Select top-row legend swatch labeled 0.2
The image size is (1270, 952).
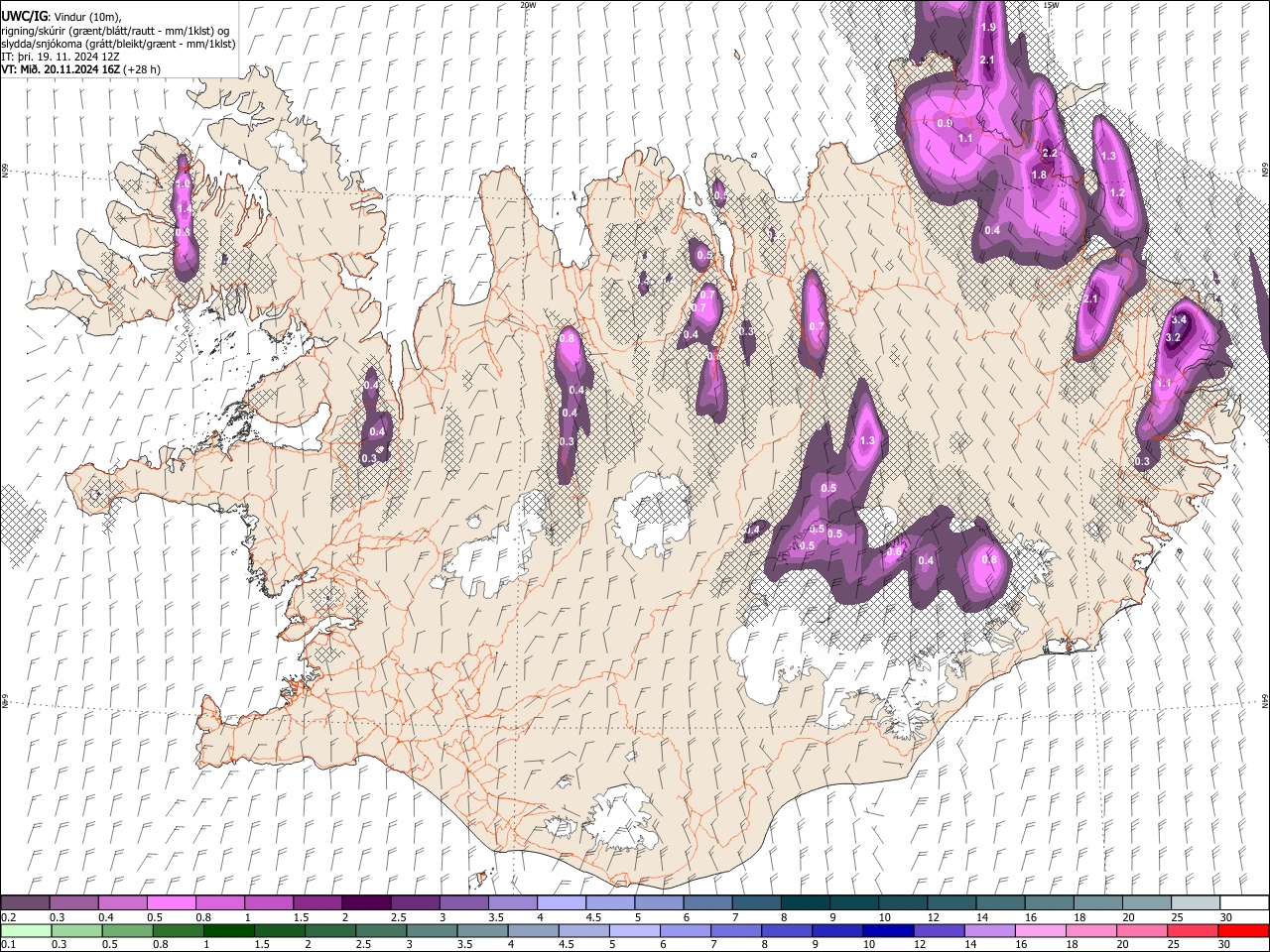point(25,903)
